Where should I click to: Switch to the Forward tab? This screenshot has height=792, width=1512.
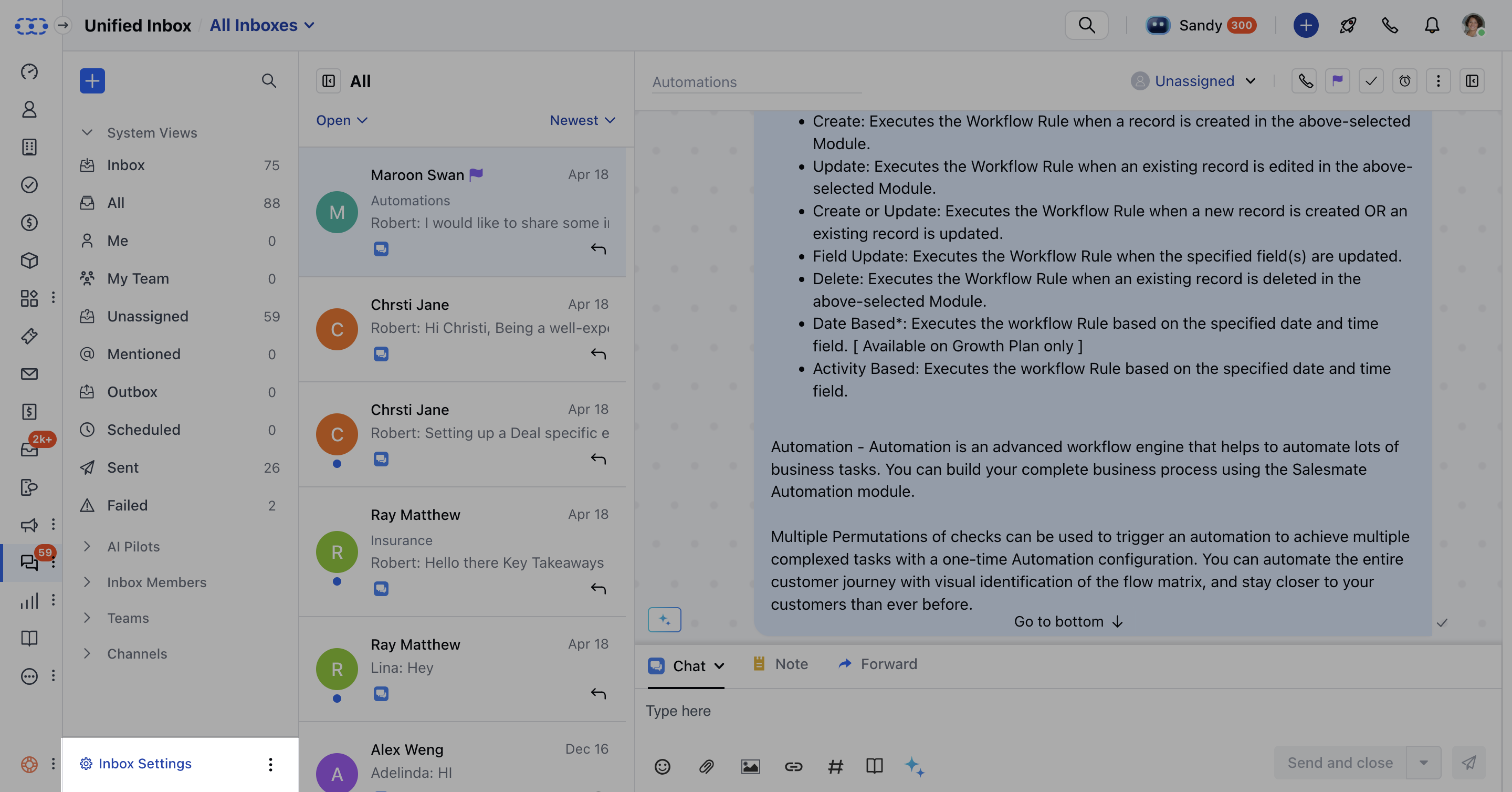(877, 664)
